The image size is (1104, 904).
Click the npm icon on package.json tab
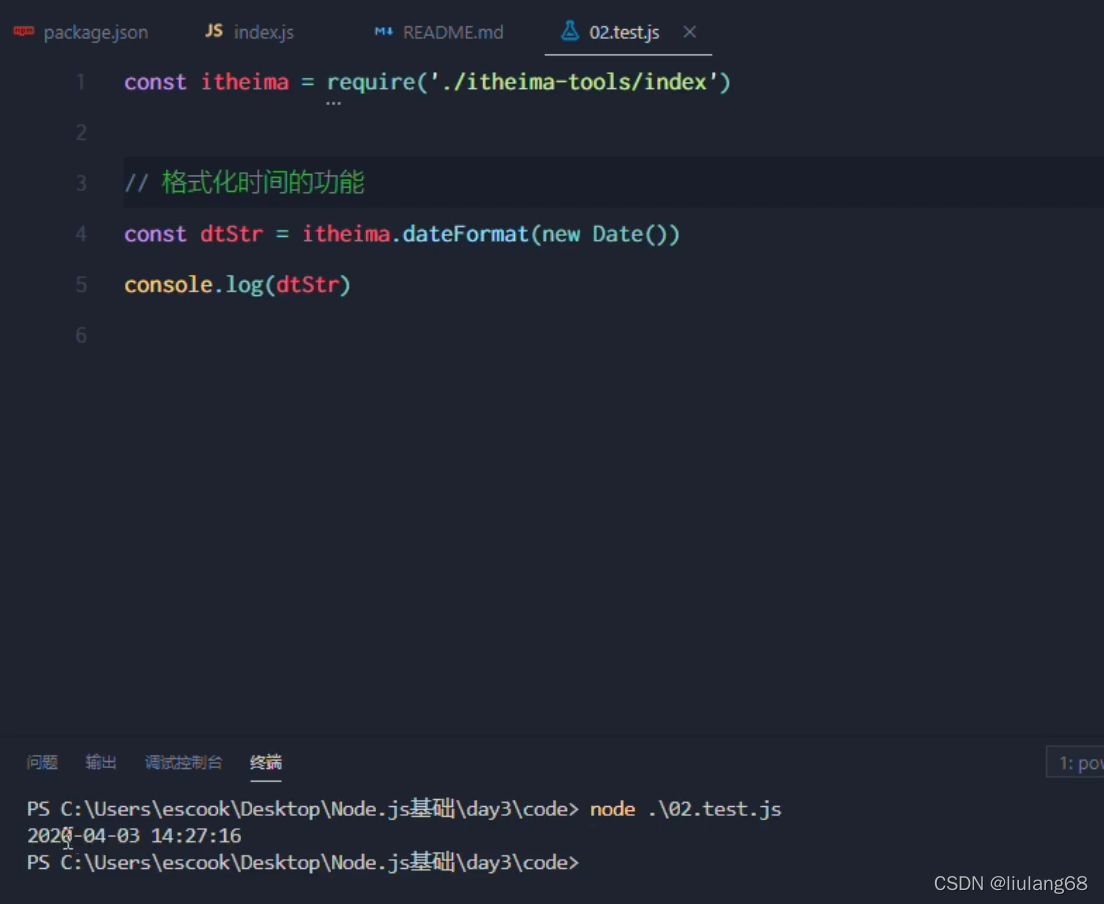tap(24, 32)
